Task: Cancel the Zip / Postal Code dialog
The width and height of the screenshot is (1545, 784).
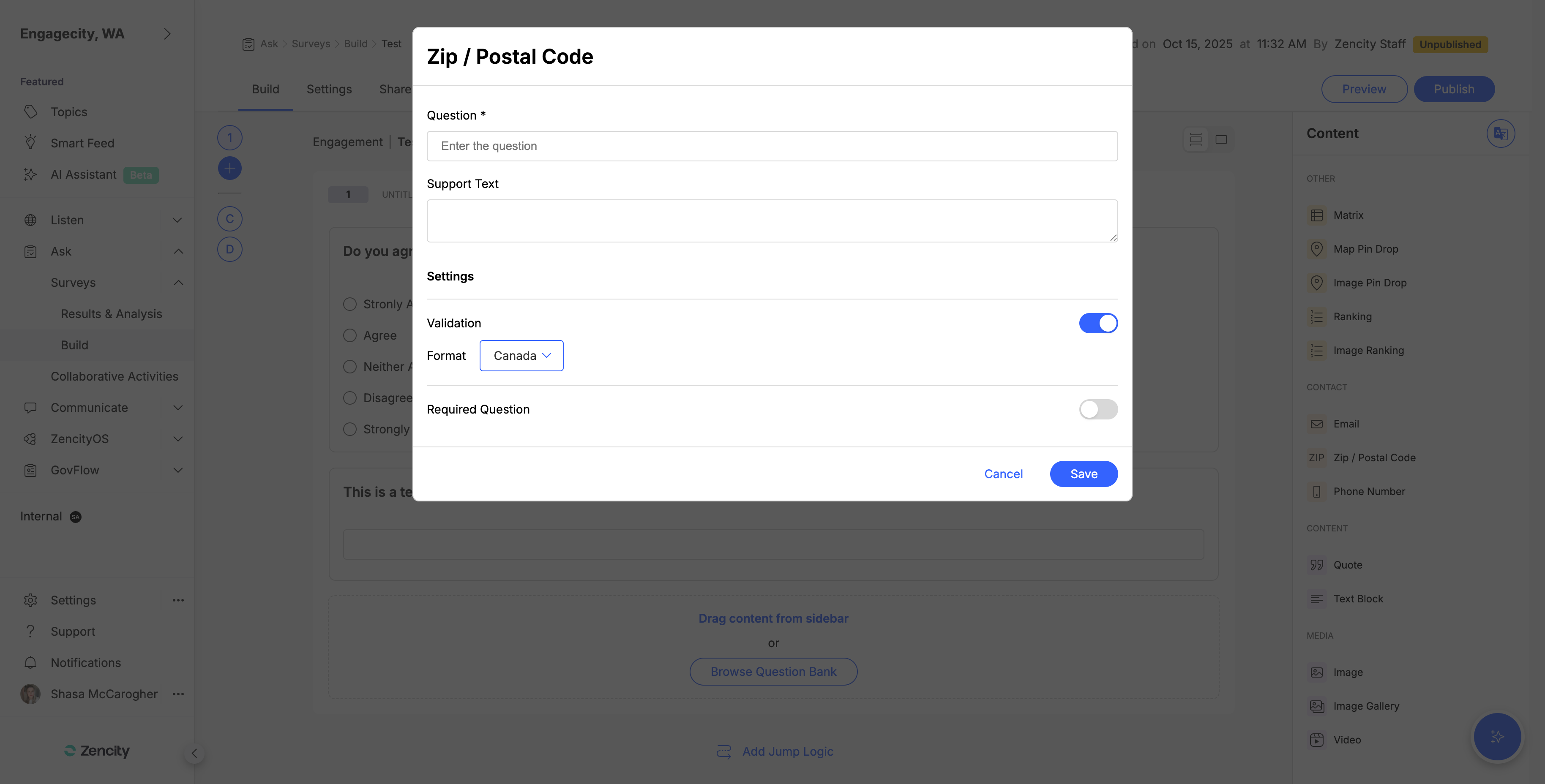Action: click(1003, 474)
